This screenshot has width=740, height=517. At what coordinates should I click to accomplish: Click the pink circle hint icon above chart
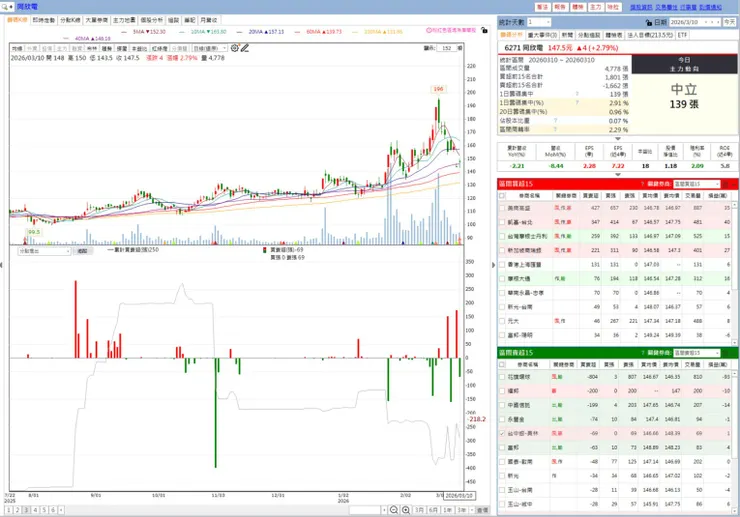click(429, 30)
